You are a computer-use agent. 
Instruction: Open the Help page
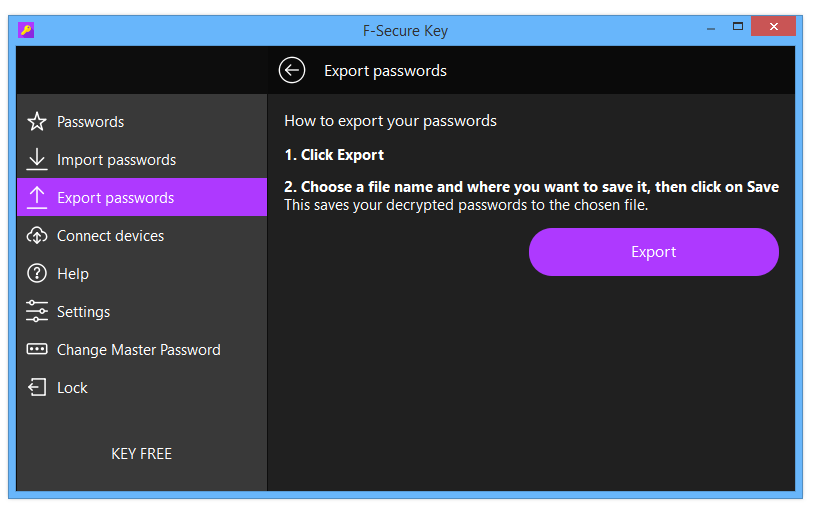click(x=142, y=273)
